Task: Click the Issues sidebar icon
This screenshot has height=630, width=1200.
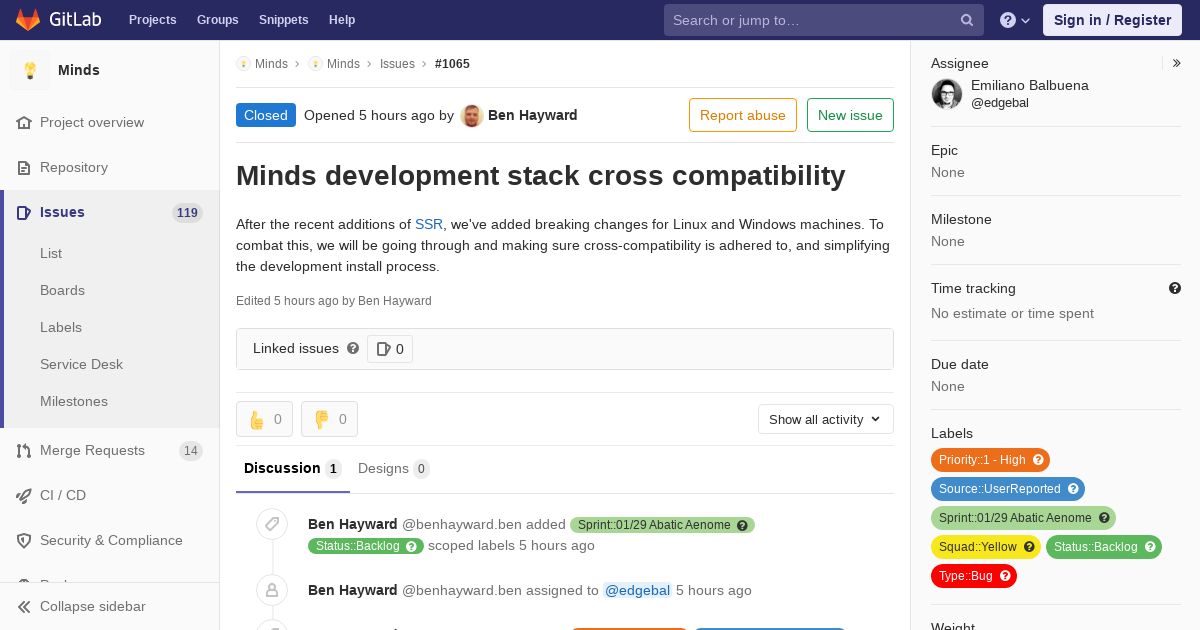Action: click(24, 212)
